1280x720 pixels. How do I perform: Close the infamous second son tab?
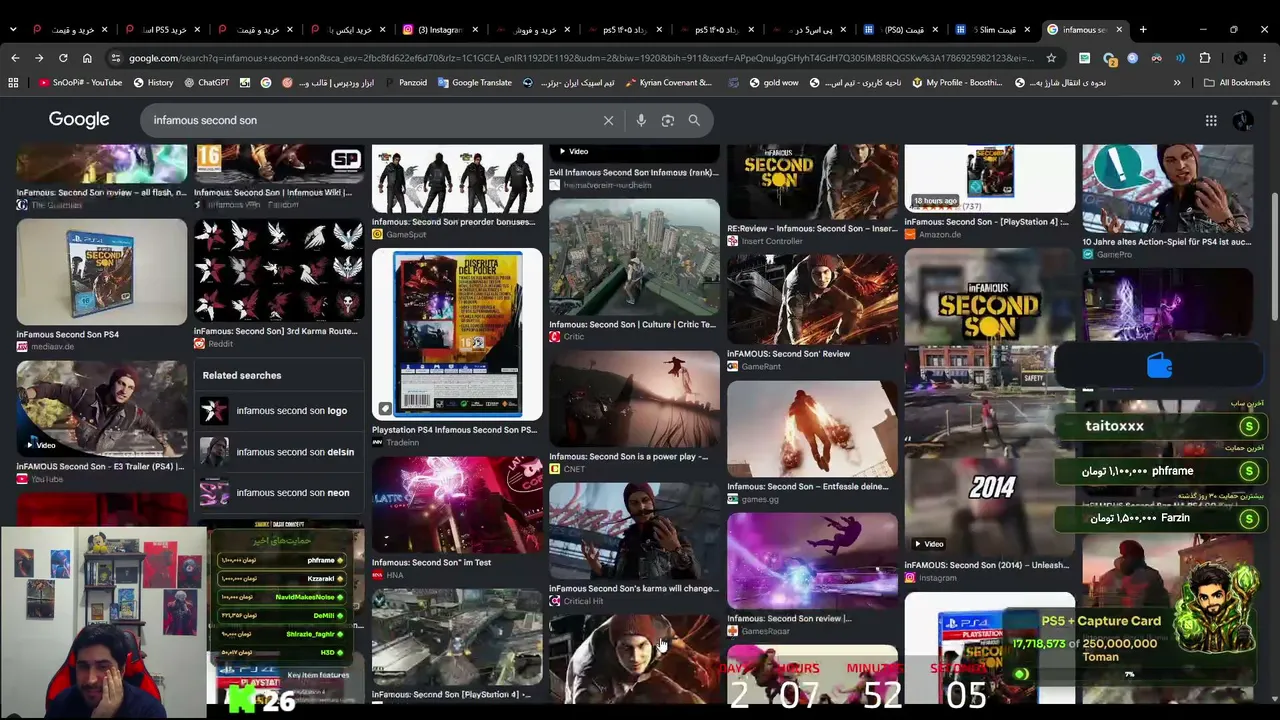pos(1119,29)
